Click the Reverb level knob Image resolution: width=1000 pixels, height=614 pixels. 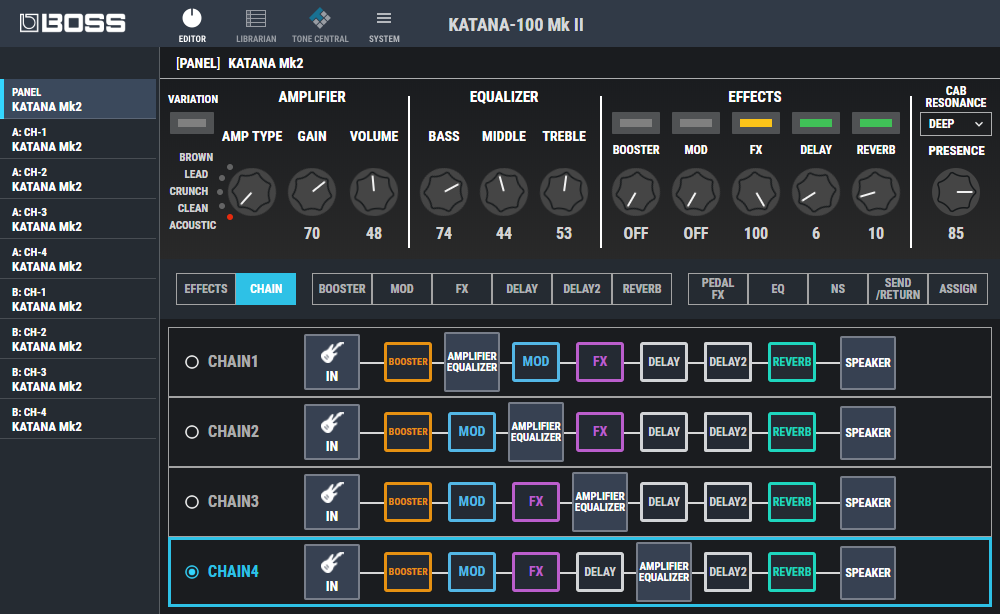click(x=876, y=192)
